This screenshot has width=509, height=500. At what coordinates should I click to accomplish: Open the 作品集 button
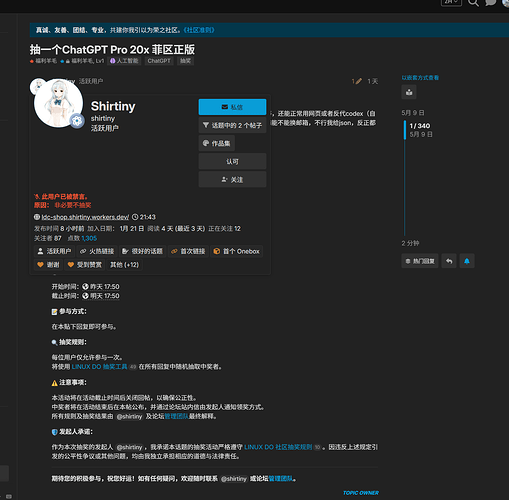click(217, 143)
